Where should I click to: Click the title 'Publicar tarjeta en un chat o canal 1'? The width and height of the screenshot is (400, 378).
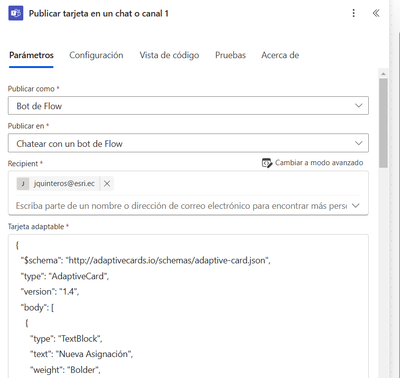(x=99, y=14)
